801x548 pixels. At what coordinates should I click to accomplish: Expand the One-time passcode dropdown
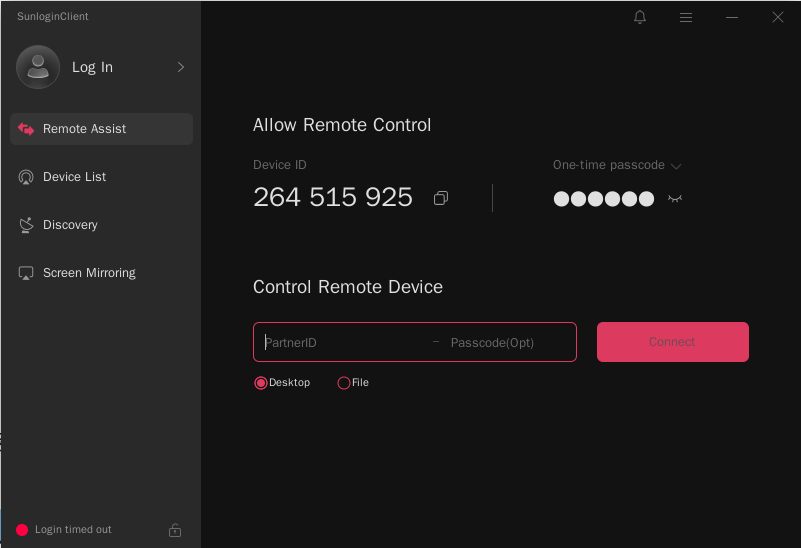676,166
